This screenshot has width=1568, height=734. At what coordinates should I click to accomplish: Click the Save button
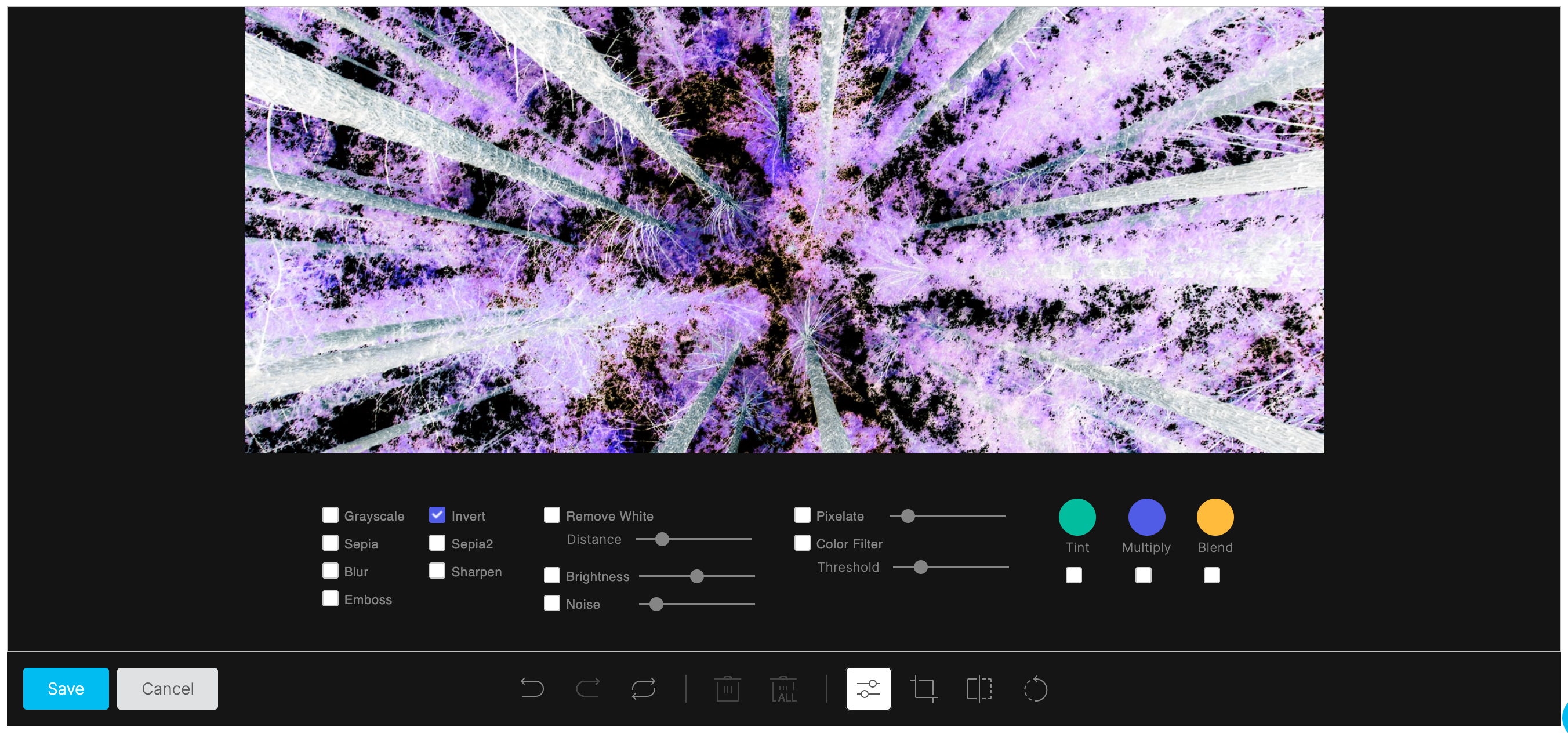coord(65,688)
